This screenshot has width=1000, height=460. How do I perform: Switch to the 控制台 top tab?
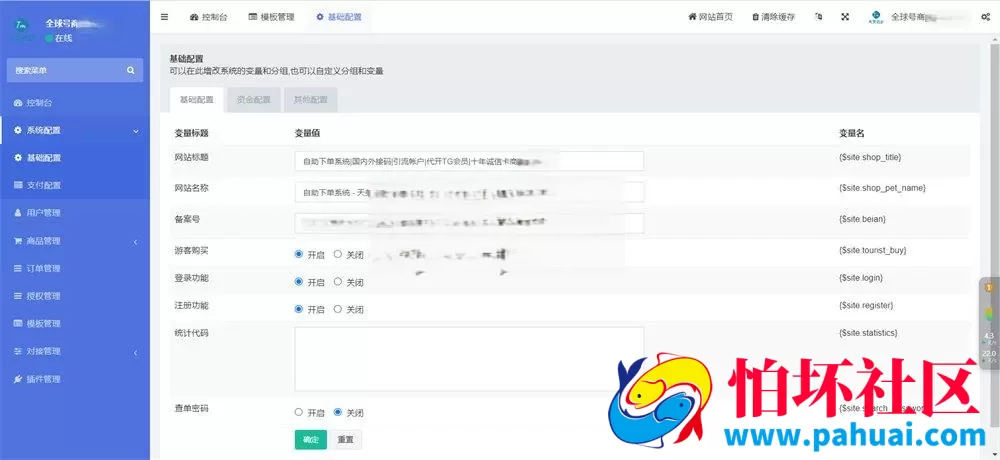[209, 17]
